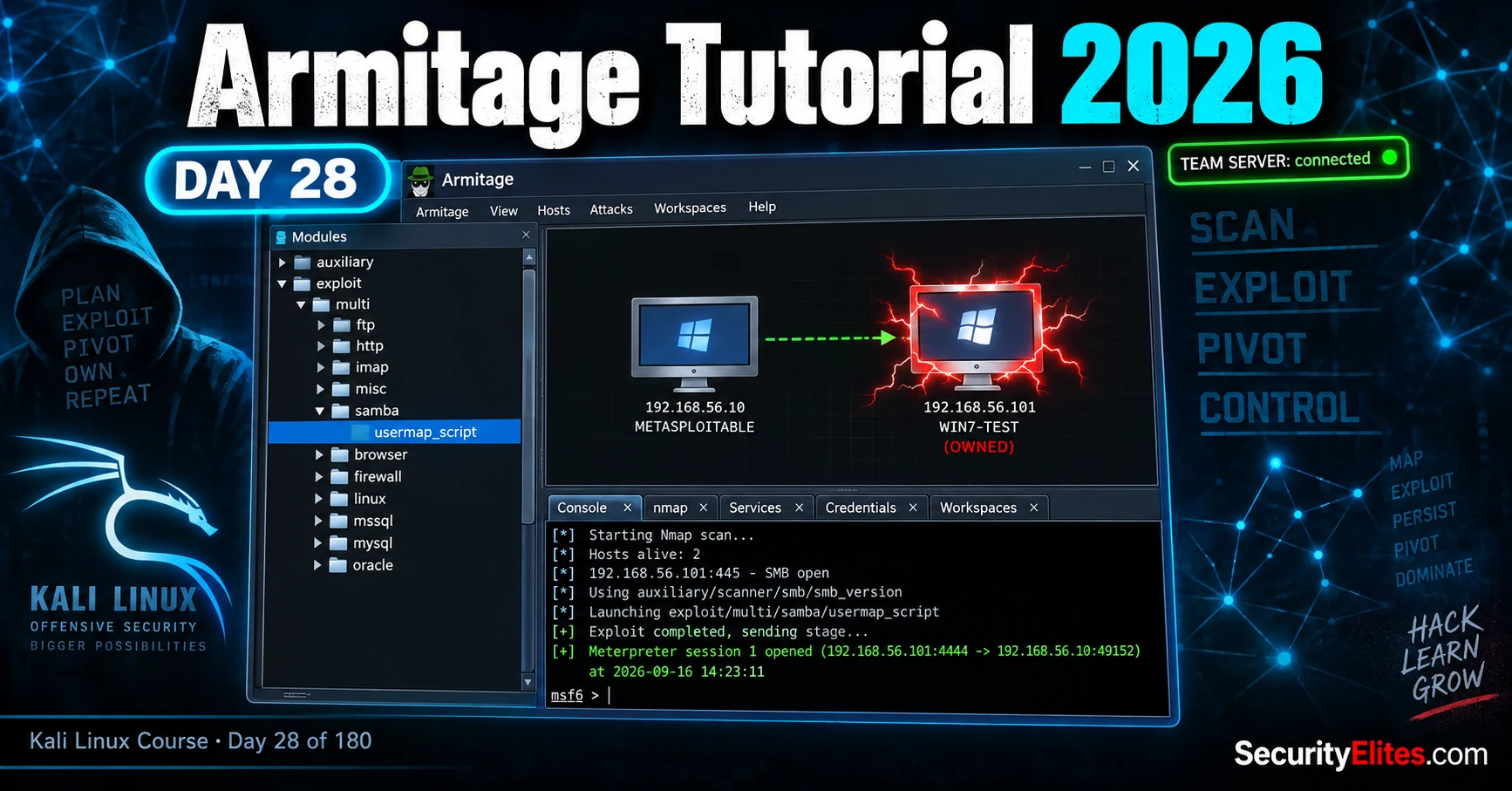The height and width of the screenshot is (791, 1512).
Task: Click the DAY 28 badge
Action: click(267, 180)
